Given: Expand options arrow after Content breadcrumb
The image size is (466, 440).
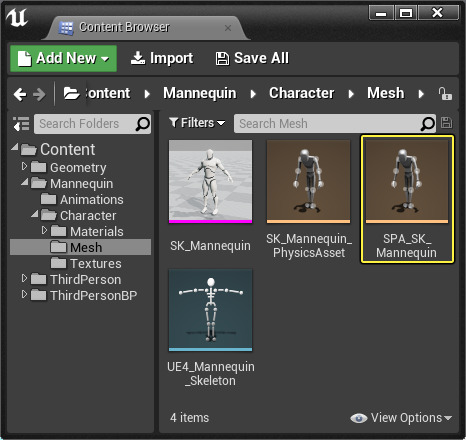Looking at the screenshot, I should tap(147, 94).
